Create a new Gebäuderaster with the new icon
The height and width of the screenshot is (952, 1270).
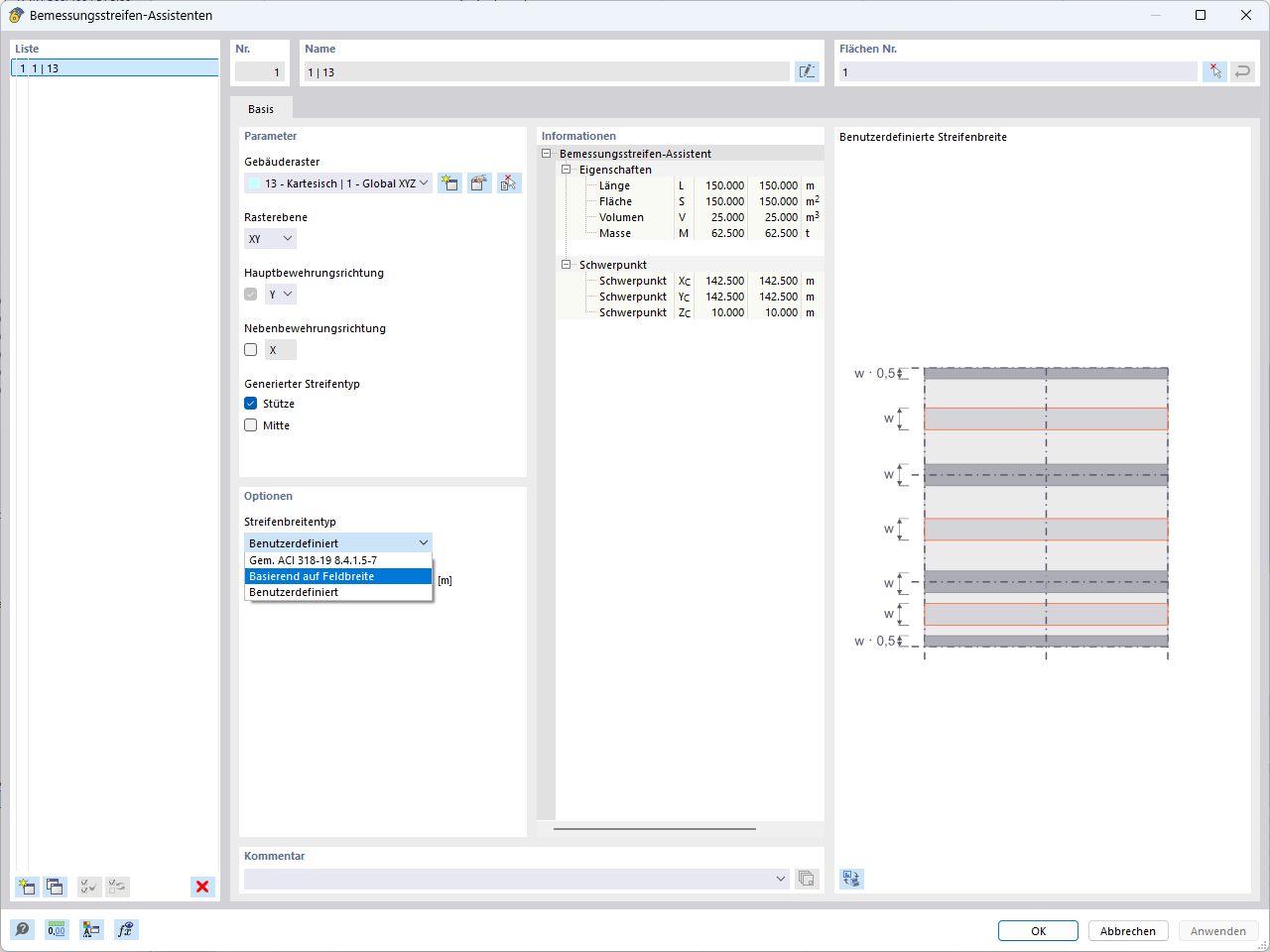pyautogui.click(x=450, y=183)
